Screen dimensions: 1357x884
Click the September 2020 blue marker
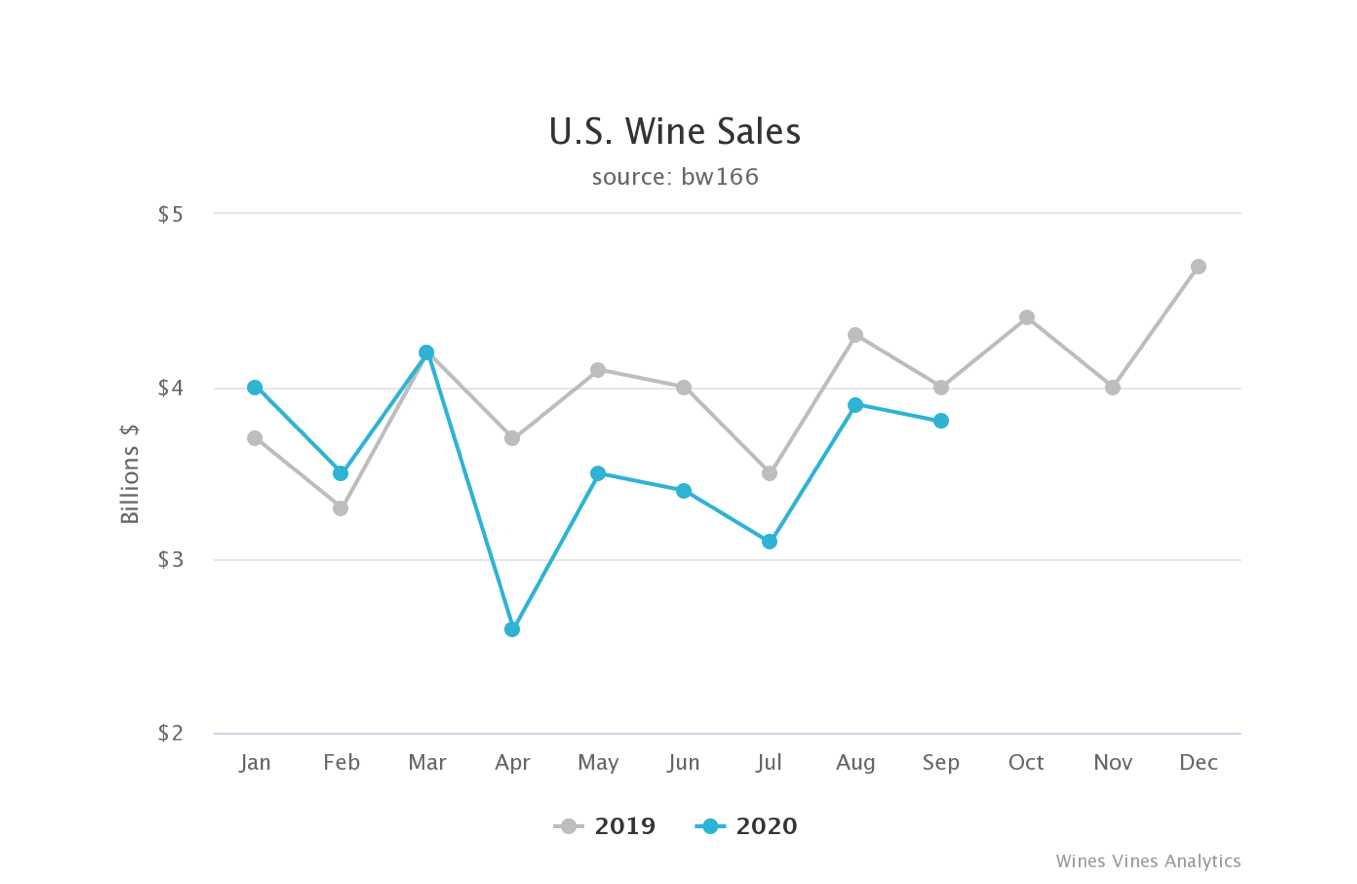pos(941,421)
